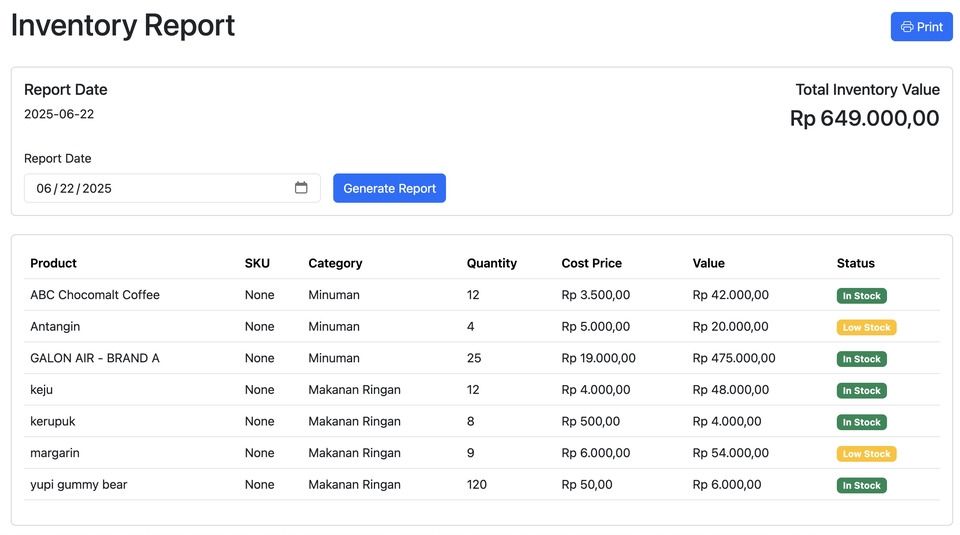Screen dimensions: 960x535
Task: Click the Print button
Action: coord(921,27)
